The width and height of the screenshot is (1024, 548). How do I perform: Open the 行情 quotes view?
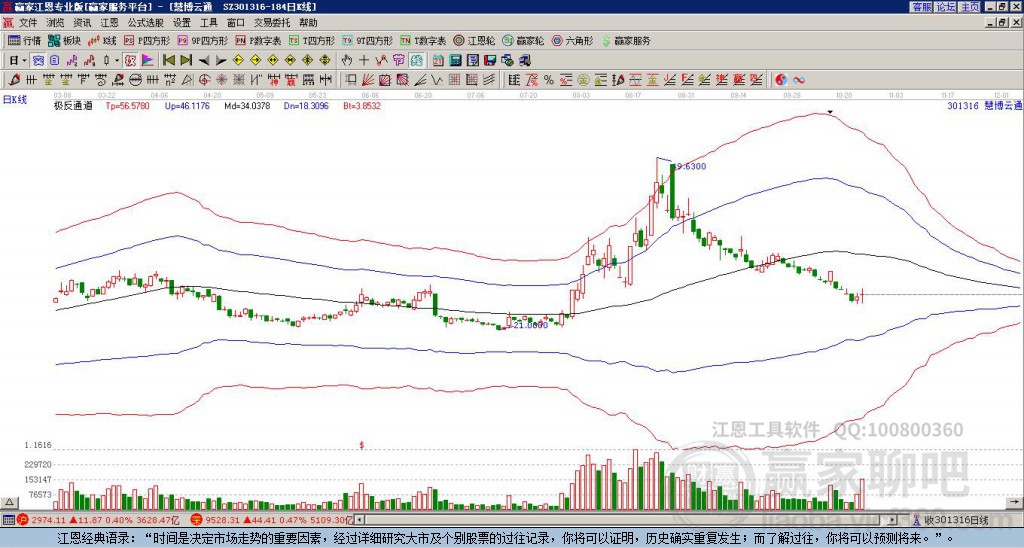[25, 40]
